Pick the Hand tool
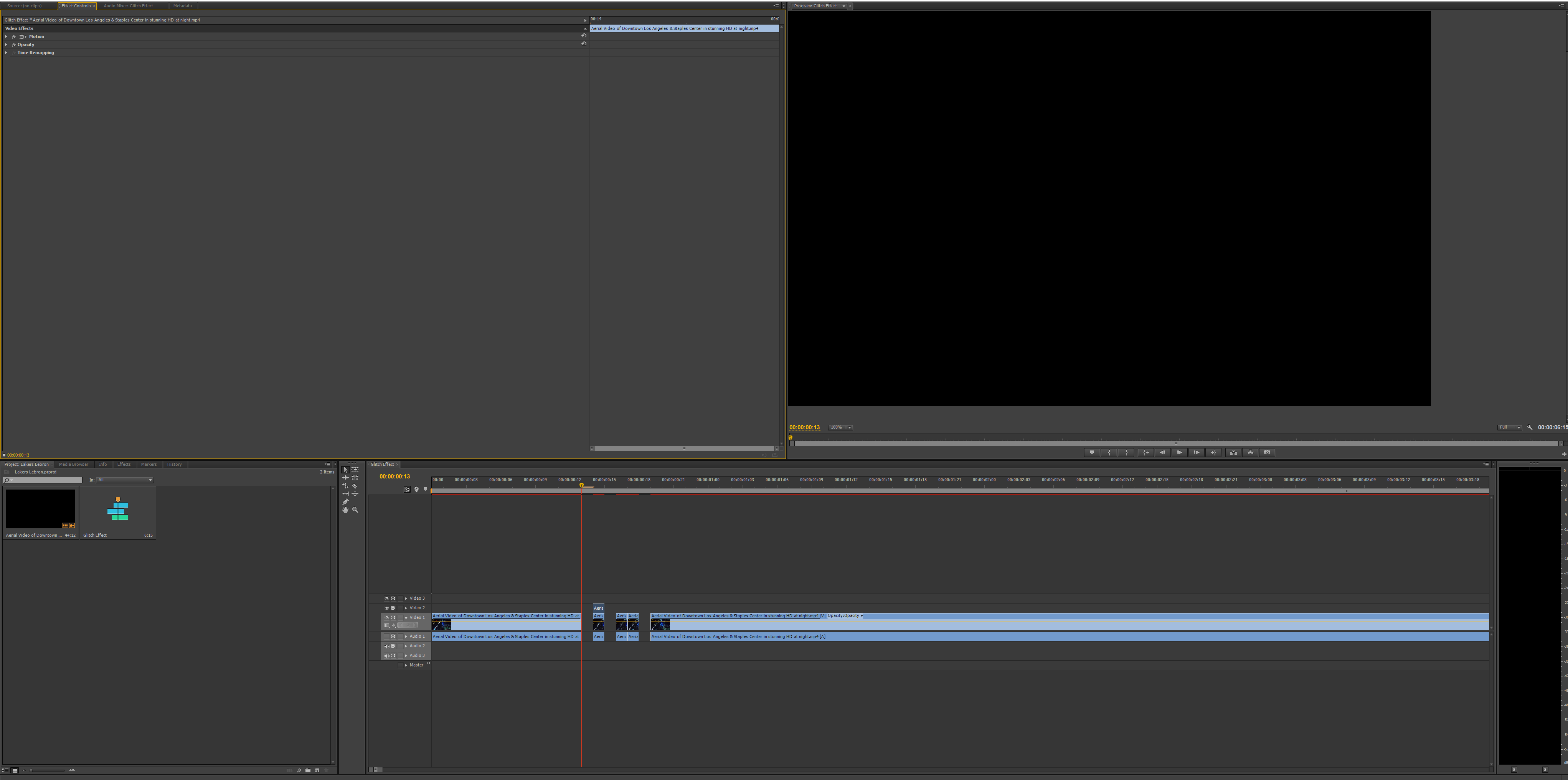1568x780 pixels. [x=346, y=510]
